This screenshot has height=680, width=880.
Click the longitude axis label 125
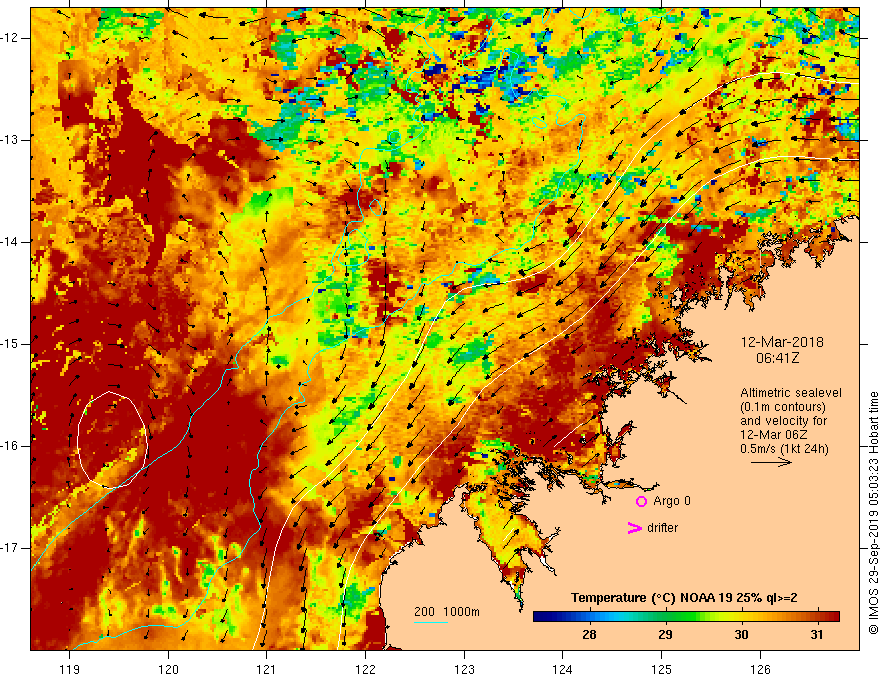pyautogui.click(x=662, y=669)
